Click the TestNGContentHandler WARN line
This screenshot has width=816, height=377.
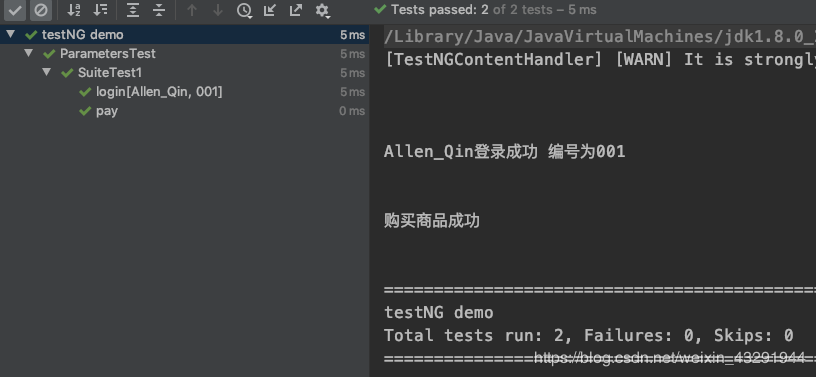[600, 59]
